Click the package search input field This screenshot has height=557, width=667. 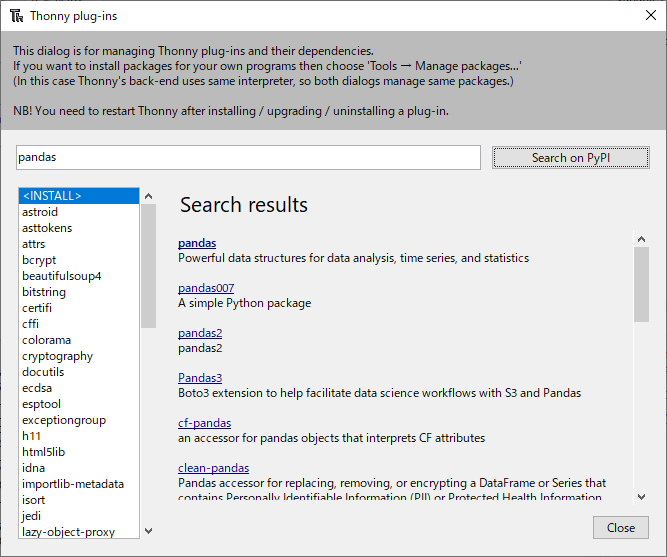click(248, 157)
